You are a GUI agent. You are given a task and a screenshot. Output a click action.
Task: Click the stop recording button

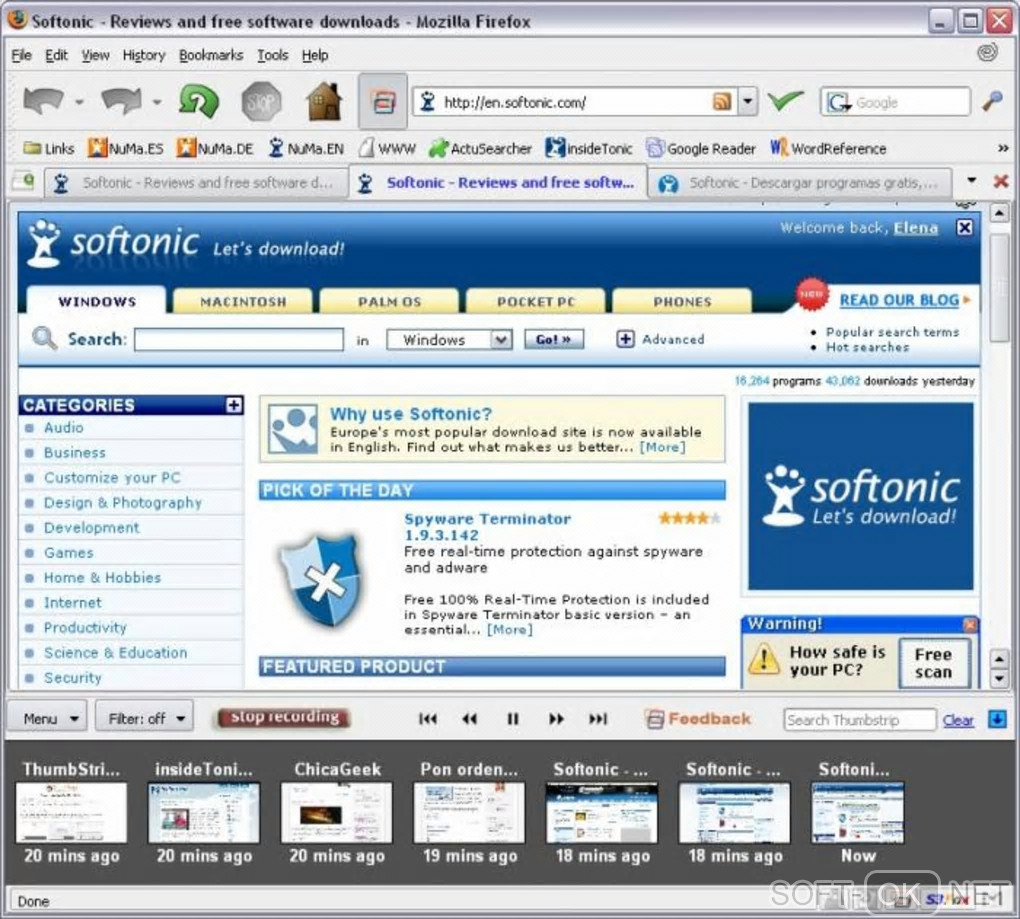pyautogui.click(x=284, y=717)
